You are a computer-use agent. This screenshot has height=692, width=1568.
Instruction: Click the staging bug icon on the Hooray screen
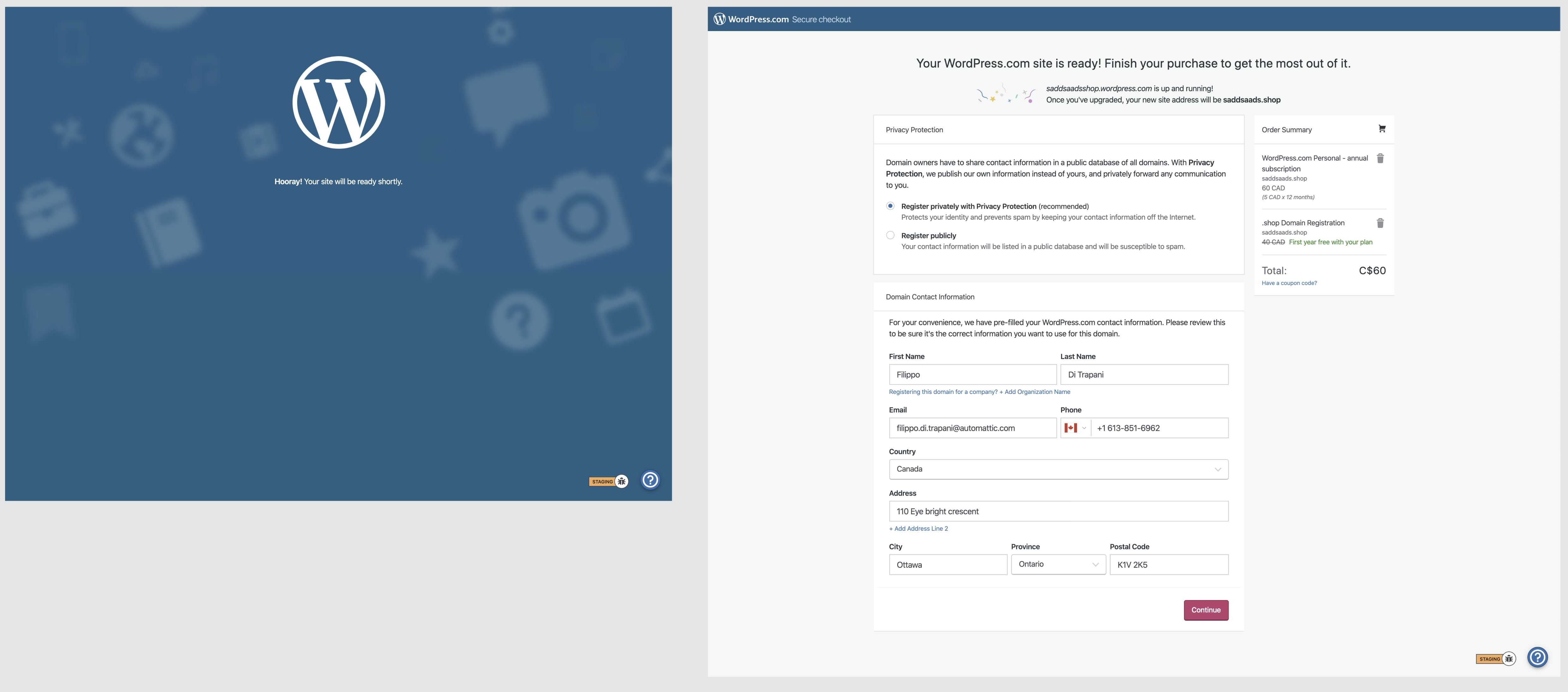point(621,481)
